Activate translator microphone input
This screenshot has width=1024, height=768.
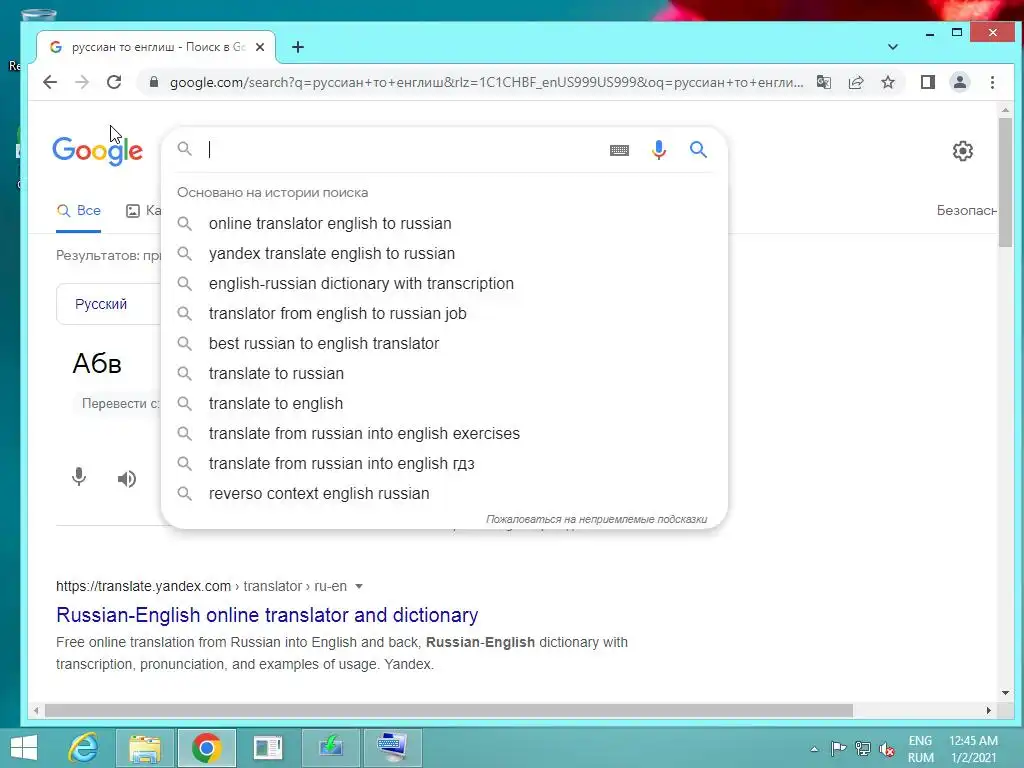tap(79, 477)
